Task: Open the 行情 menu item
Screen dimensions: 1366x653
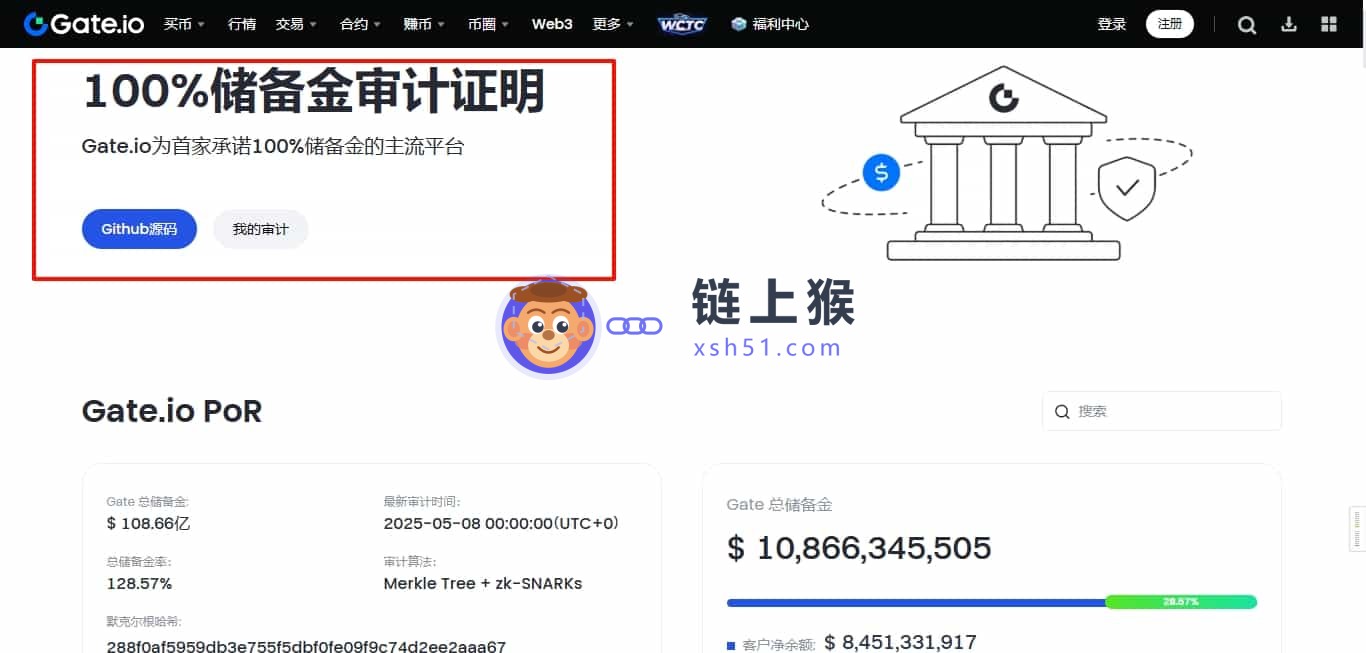Action: [242, 24]
